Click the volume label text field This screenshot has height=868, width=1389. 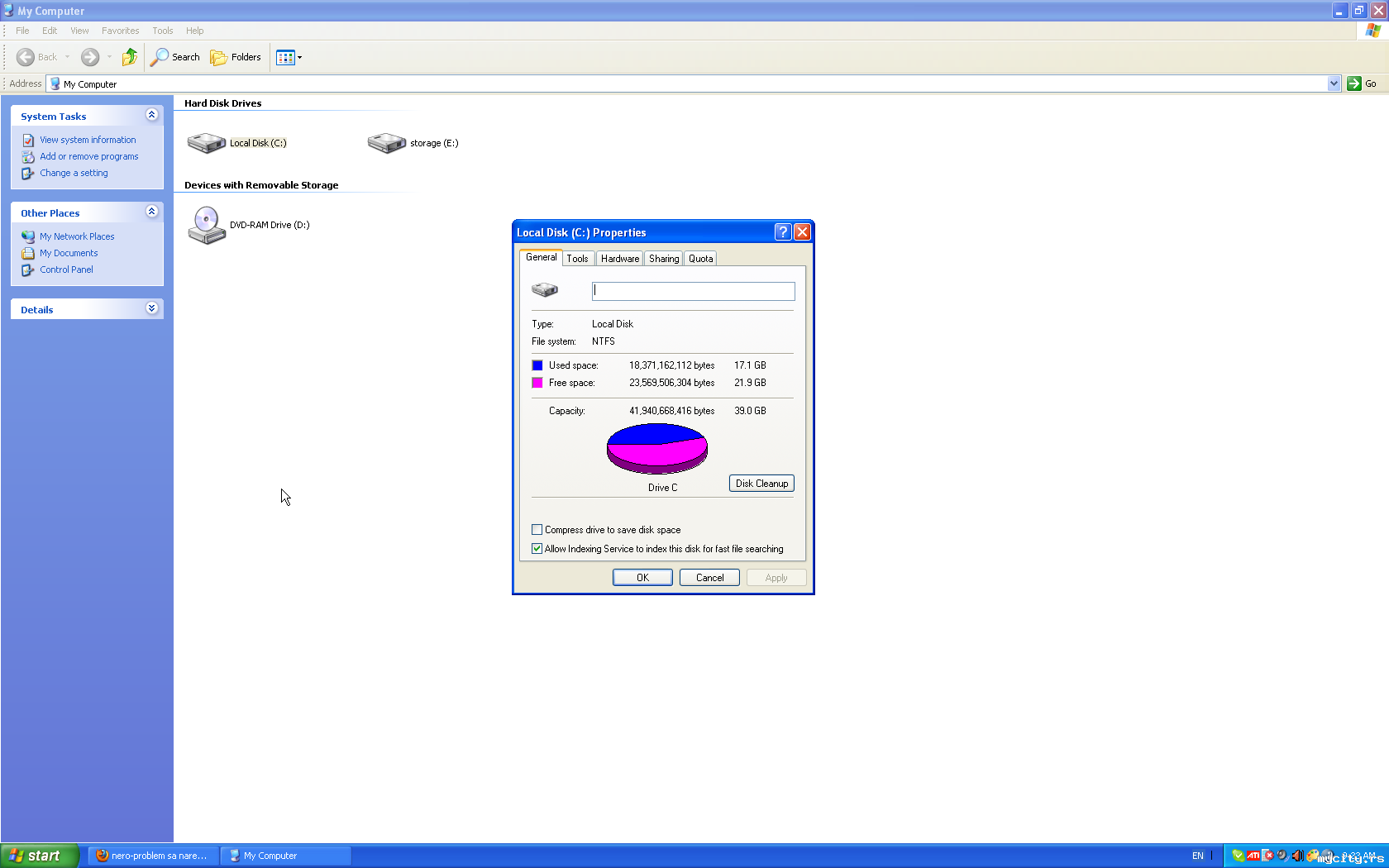(x=694, y=291)
